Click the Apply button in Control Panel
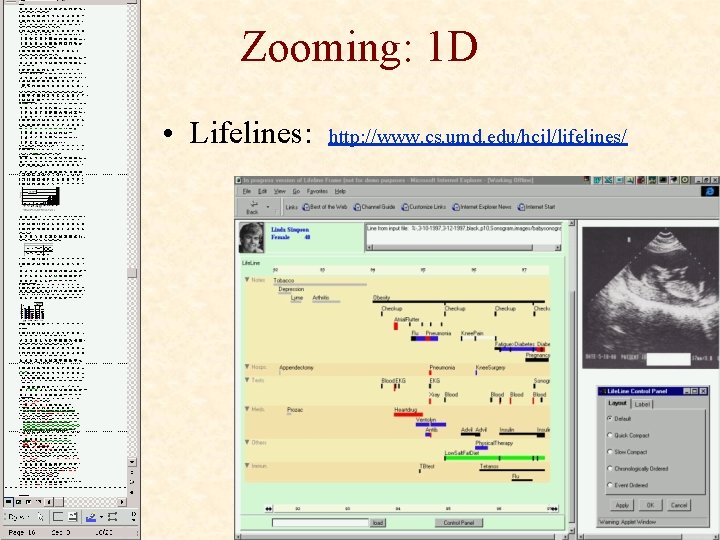This screenshot has height=540, width=720. click(622, 505)
